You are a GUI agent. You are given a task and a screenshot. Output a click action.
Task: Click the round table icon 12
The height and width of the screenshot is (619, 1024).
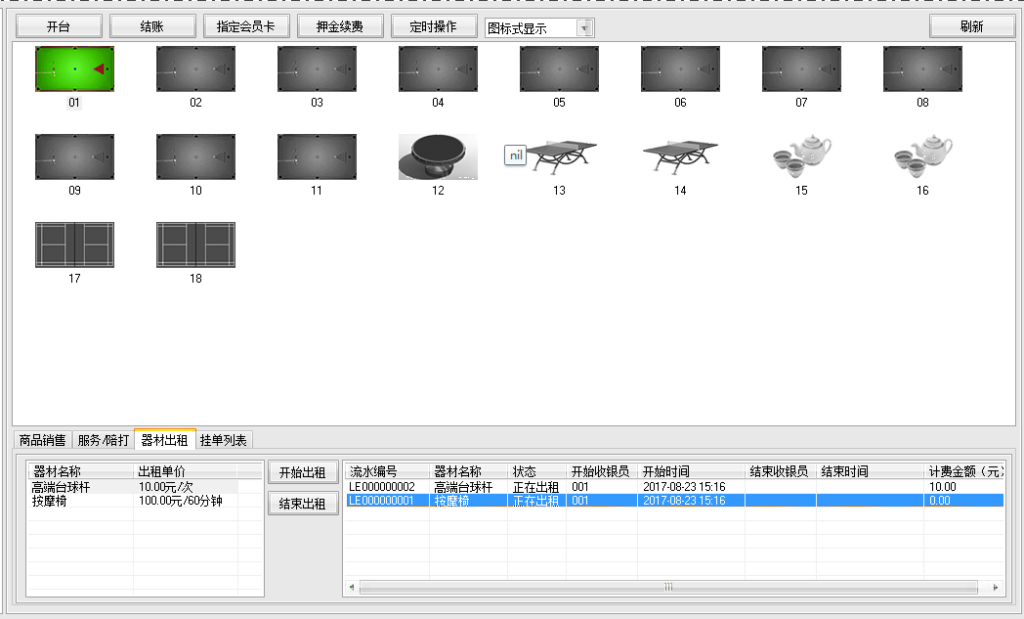[x=438, y=157]
